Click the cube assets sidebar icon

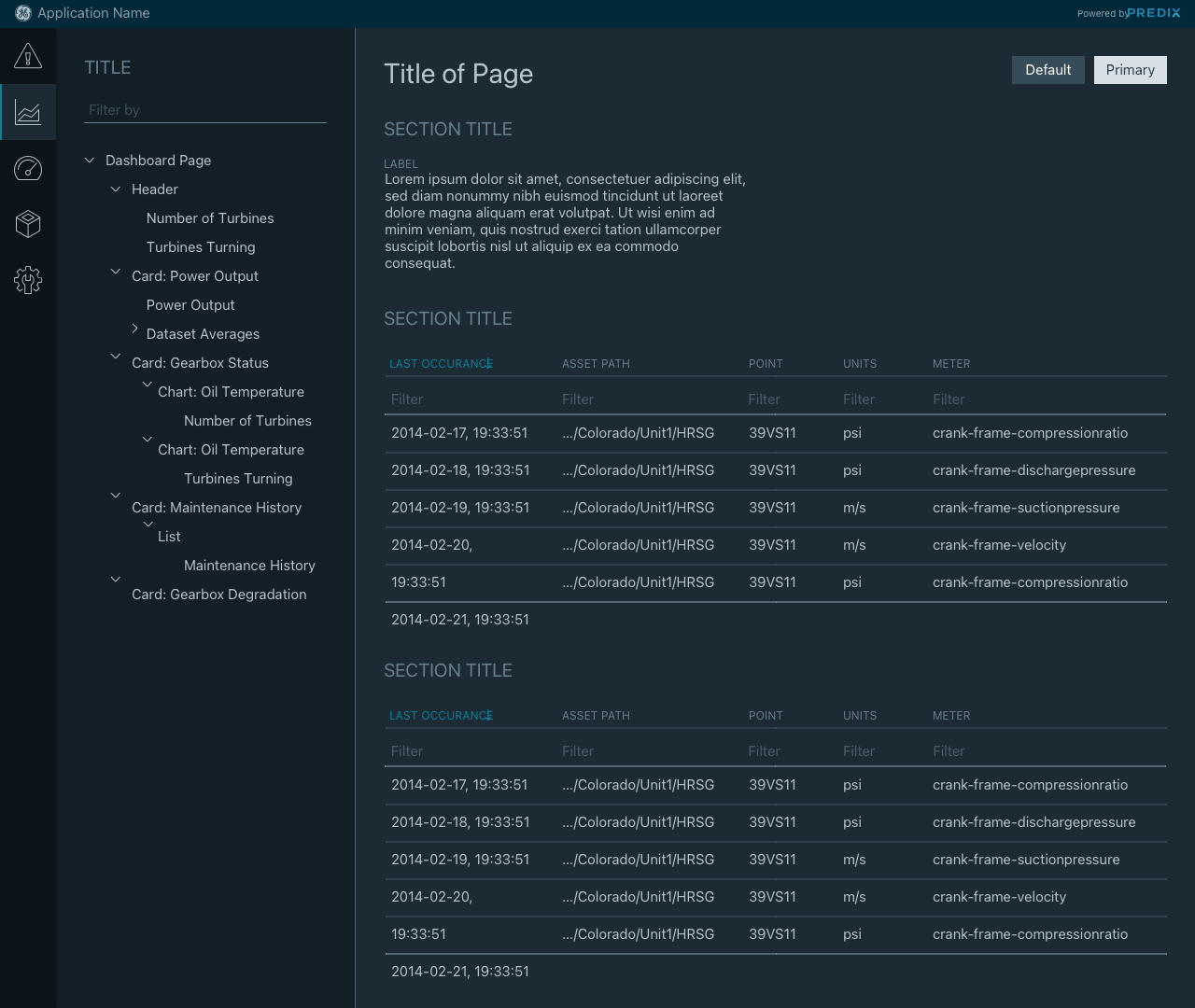point(28,224)
